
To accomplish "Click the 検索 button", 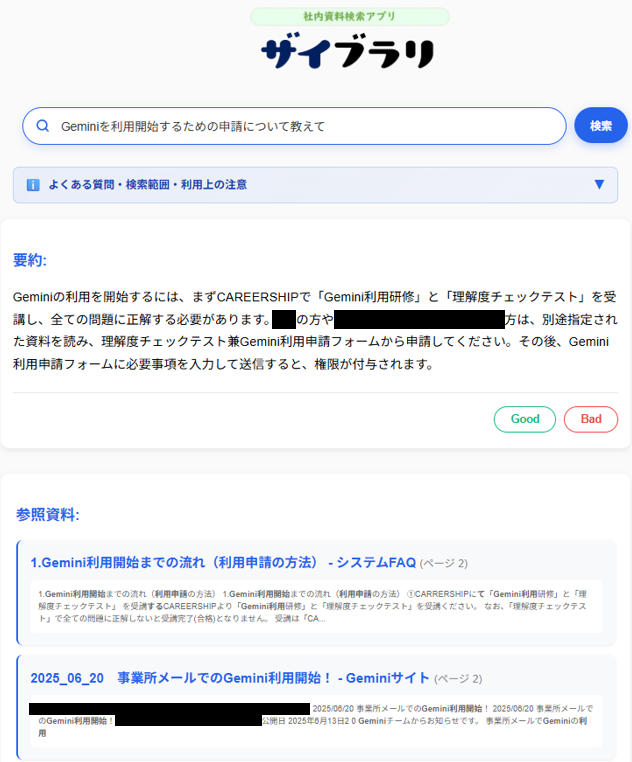I will (x=601, y=126).
